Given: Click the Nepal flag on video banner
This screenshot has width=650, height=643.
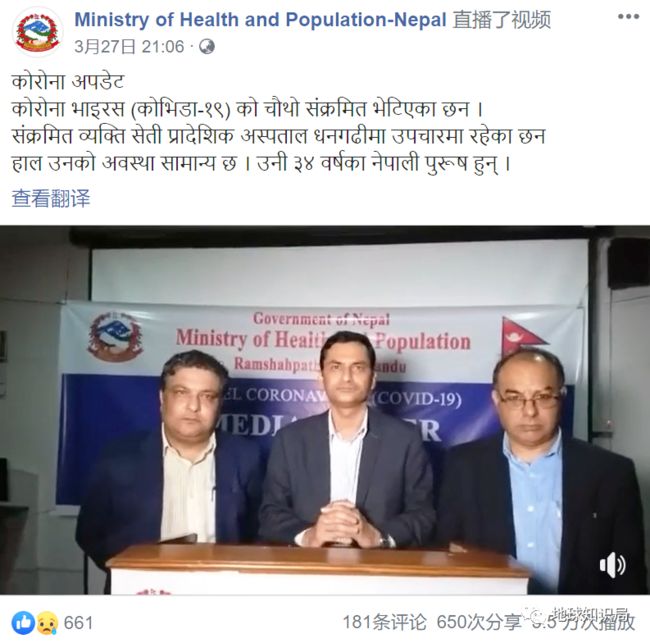Looking at the screenshot, I should (523, 336).
